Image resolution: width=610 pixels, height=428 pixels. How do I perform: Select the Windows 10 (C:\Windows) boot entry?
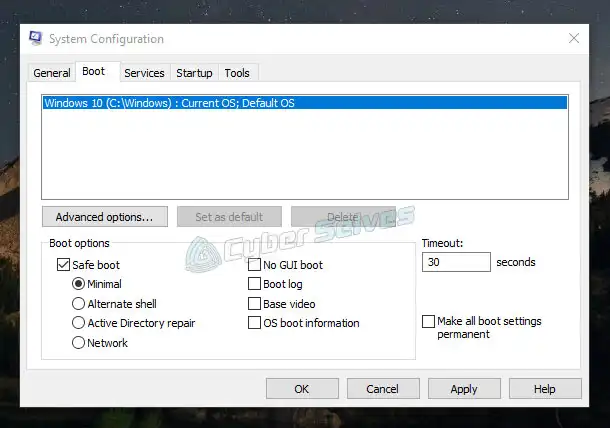click(305, 103)
